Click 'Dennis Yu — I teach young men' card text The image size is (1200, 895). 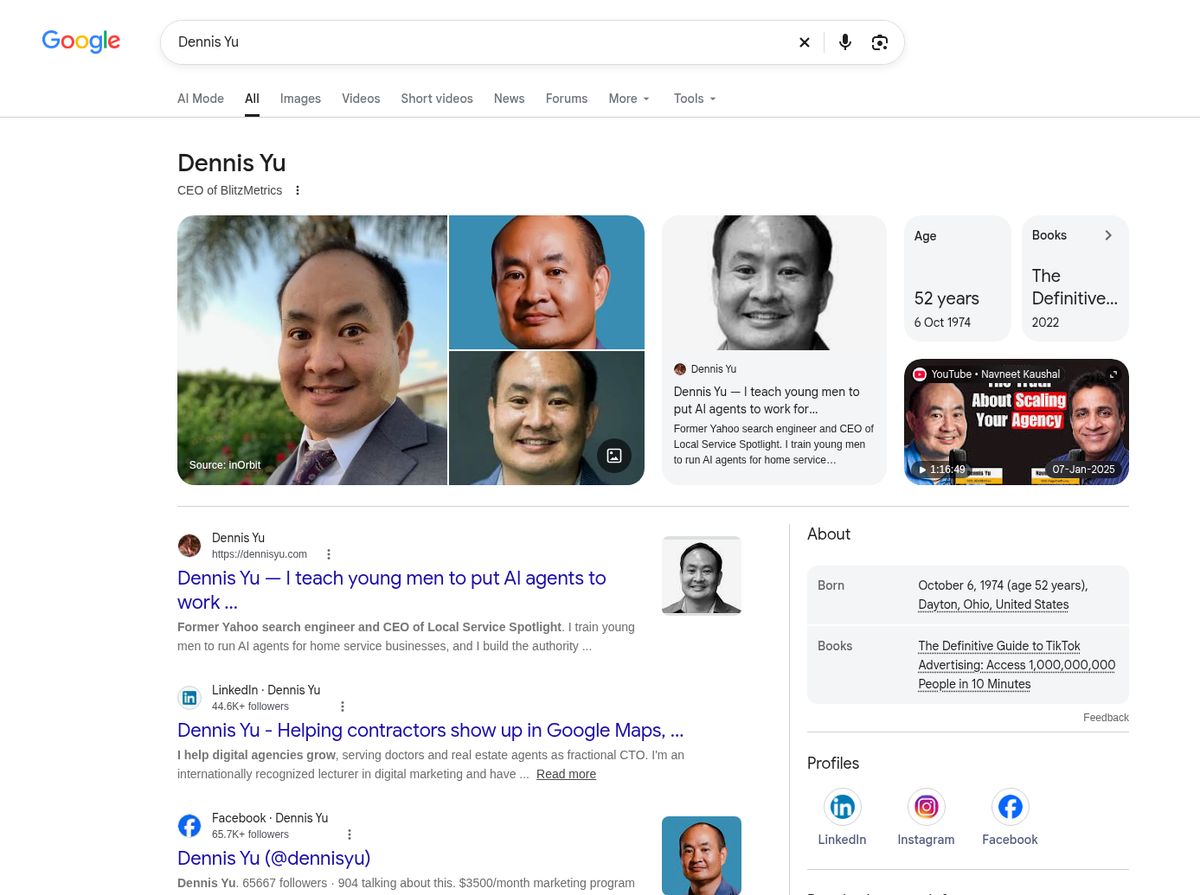767,400
